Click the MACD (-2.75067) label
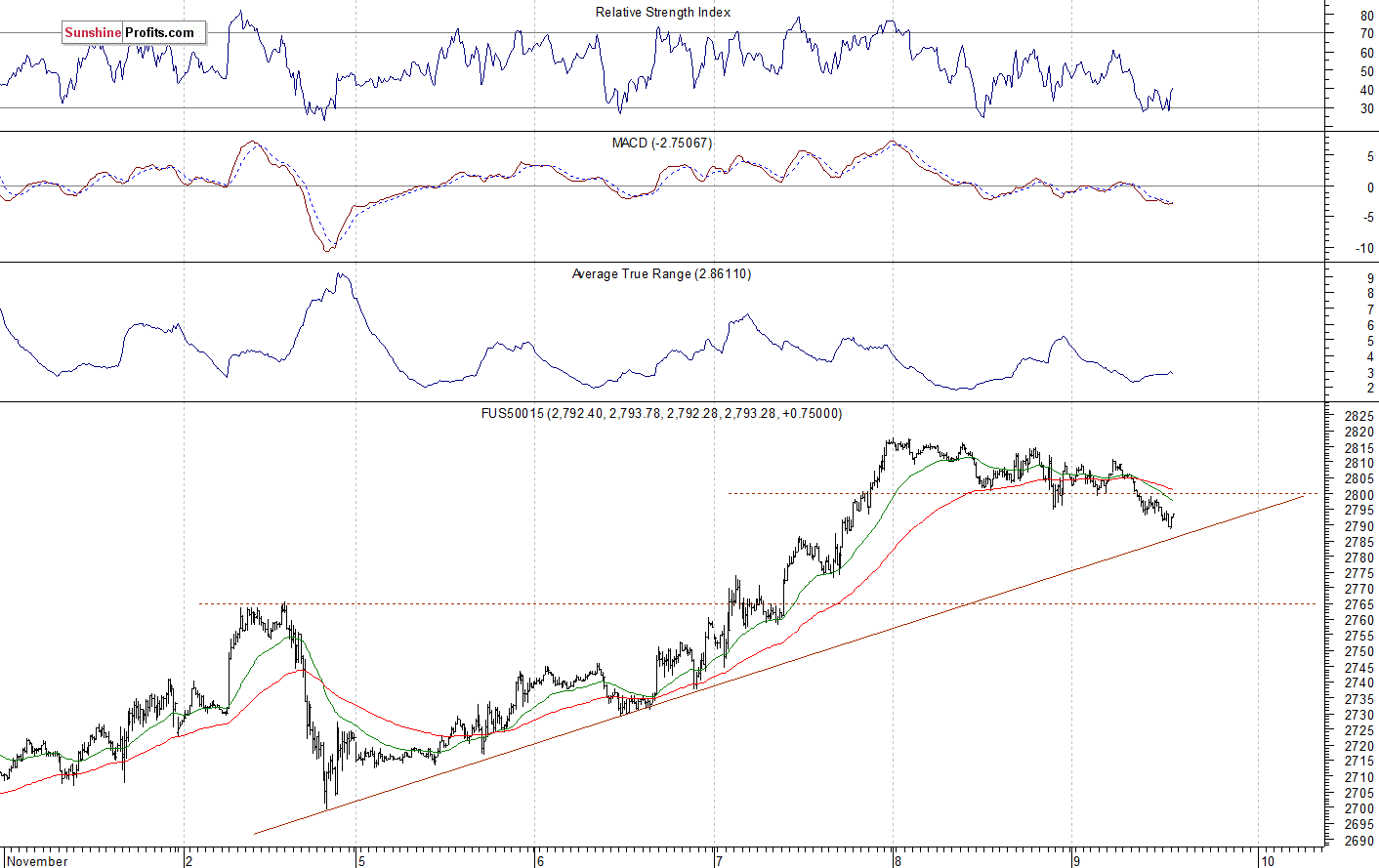 point(662,143)
